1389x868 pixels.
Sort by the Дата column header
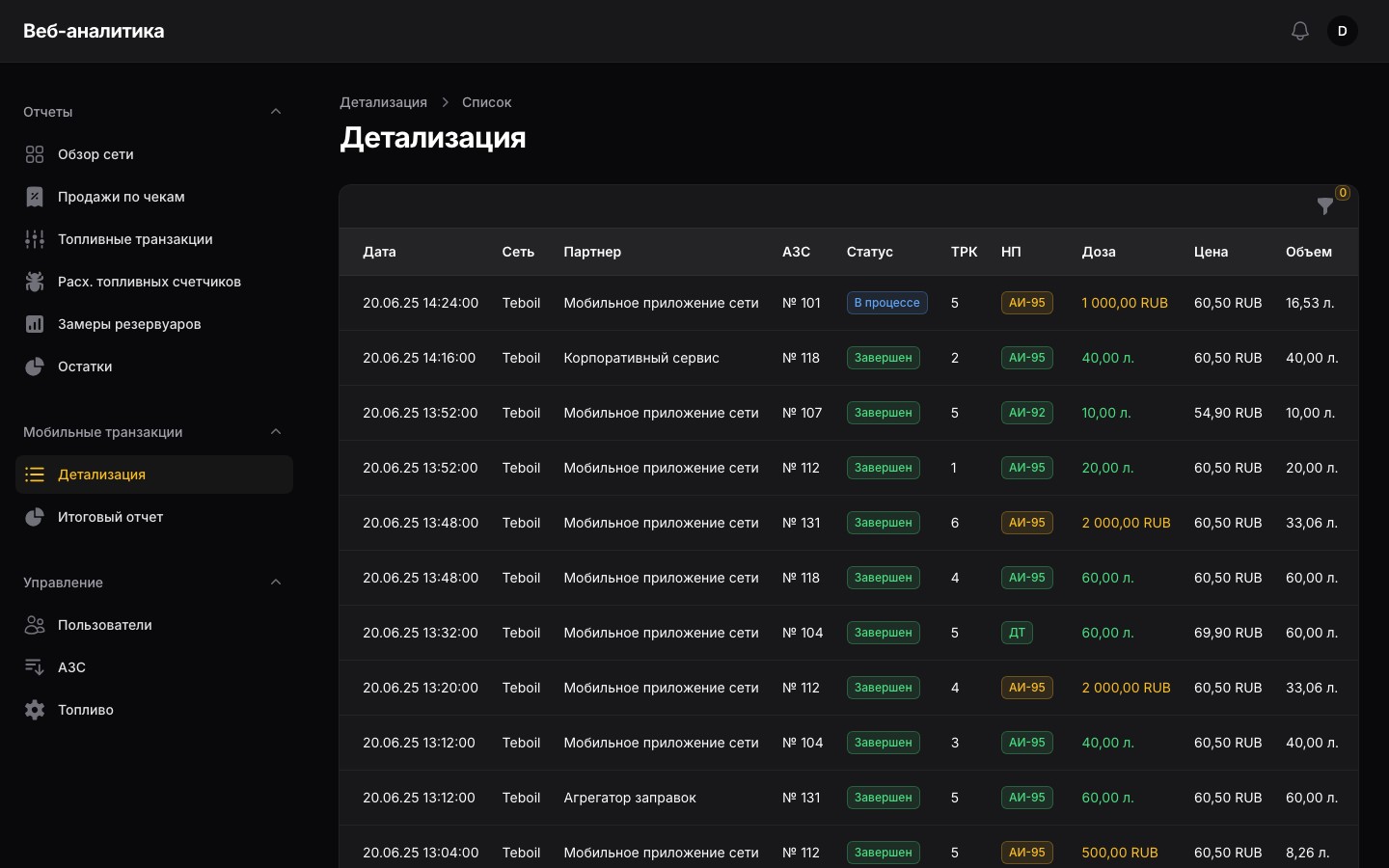(x=379, y=252)
